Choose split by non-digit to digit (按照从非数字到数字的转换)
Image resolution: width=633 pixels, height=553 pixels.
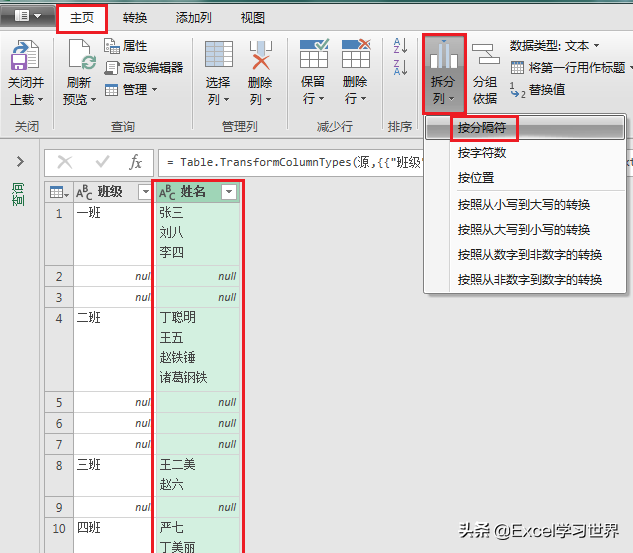tap(525, 280)
